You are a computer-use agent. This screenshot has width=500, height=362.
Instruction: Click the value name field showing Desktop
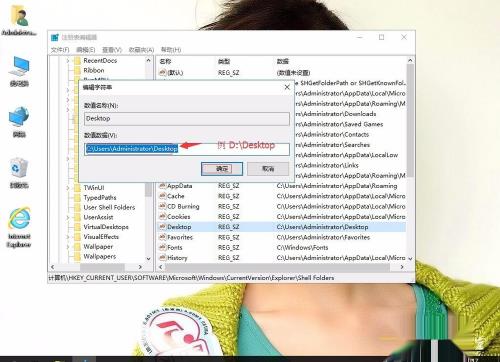[187, 119]
